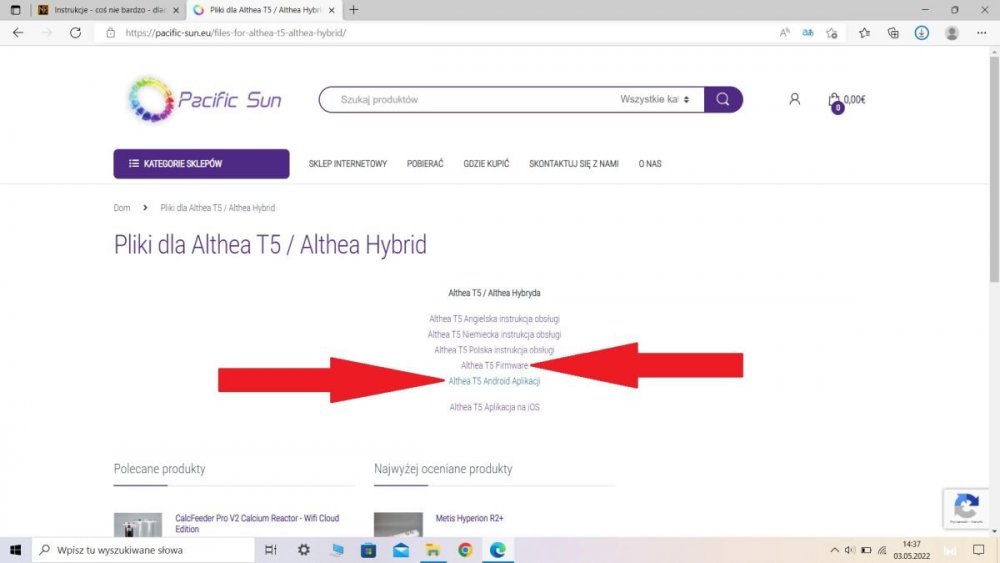Click the browser back arrow
The width and height of the screenshot is (1000, 563).
[17, 33]
